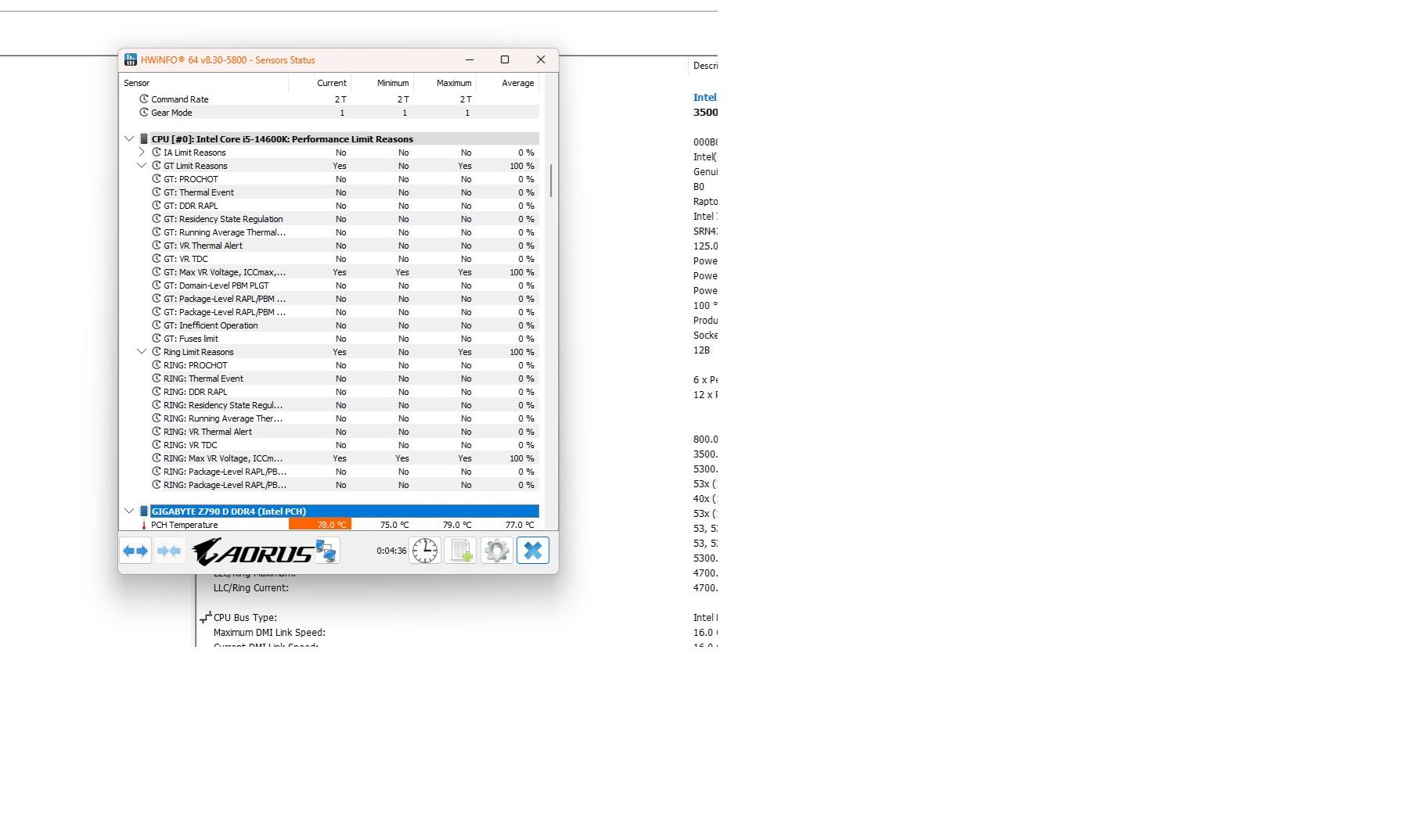
Task: Collapse the Ring Limit Reasons group
Action: (142, 352)
